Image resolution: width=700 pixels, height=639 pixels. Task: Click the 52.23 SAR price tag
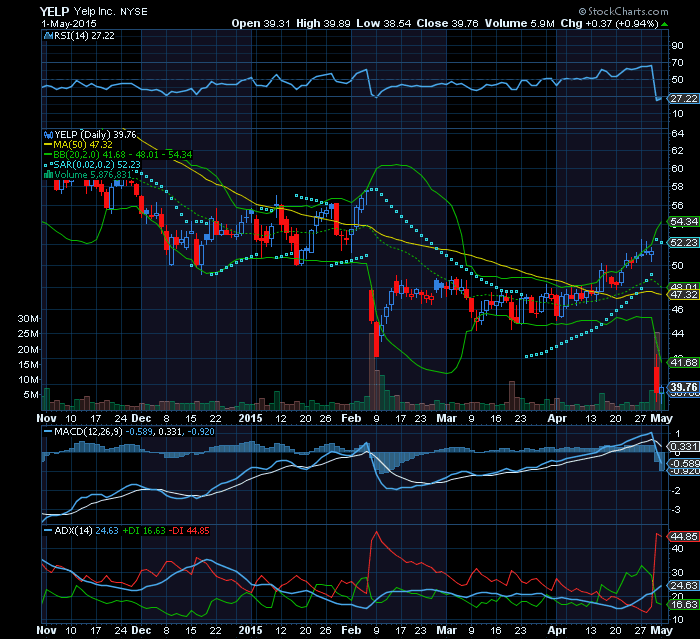coord(684,242)
